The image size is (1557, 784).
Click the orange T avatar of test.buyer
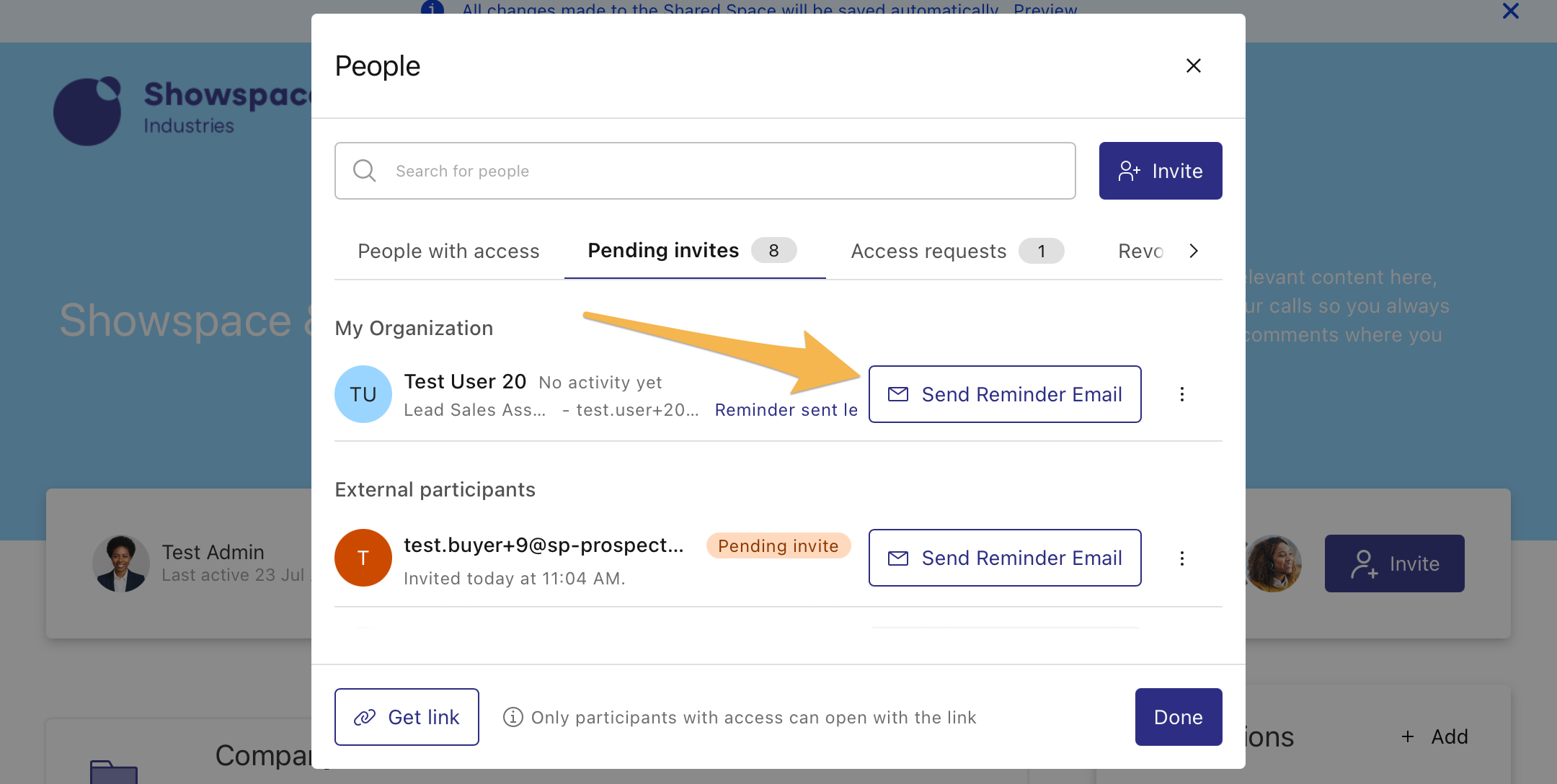(363, 558)
